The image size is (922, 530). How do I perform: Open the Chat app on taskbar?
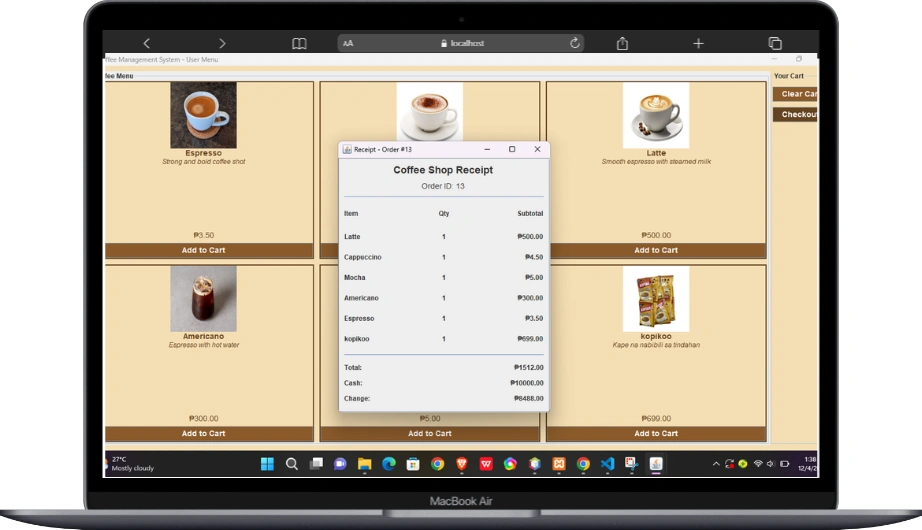pos(340,464)
